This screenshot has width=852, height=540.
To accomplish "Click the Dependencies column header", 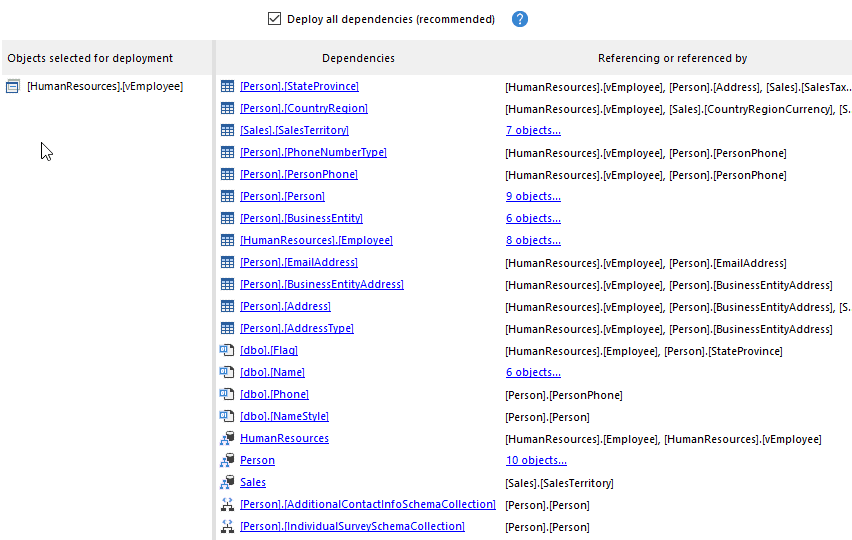I will click(358, 59).
